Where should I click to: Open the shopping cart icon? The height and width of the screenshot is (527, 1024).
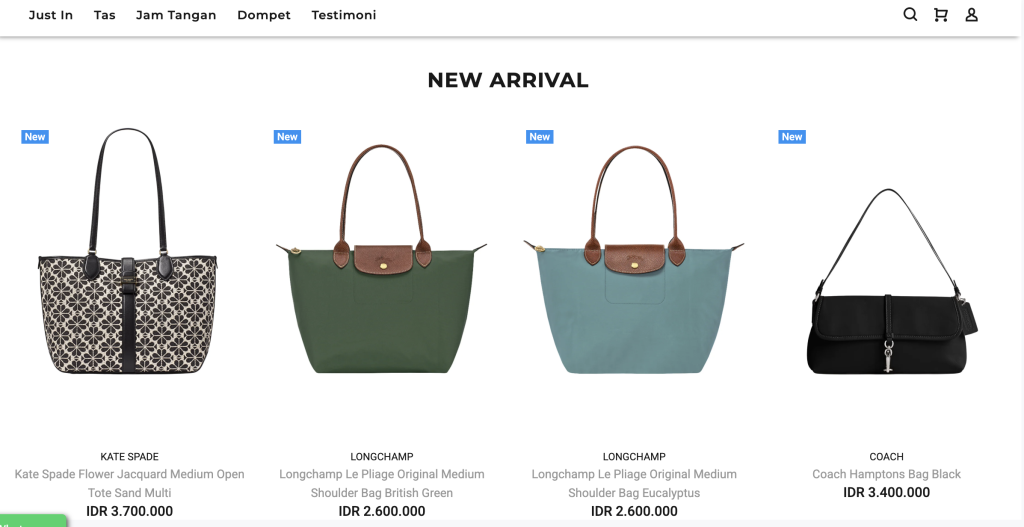click(x=940, y=14)
